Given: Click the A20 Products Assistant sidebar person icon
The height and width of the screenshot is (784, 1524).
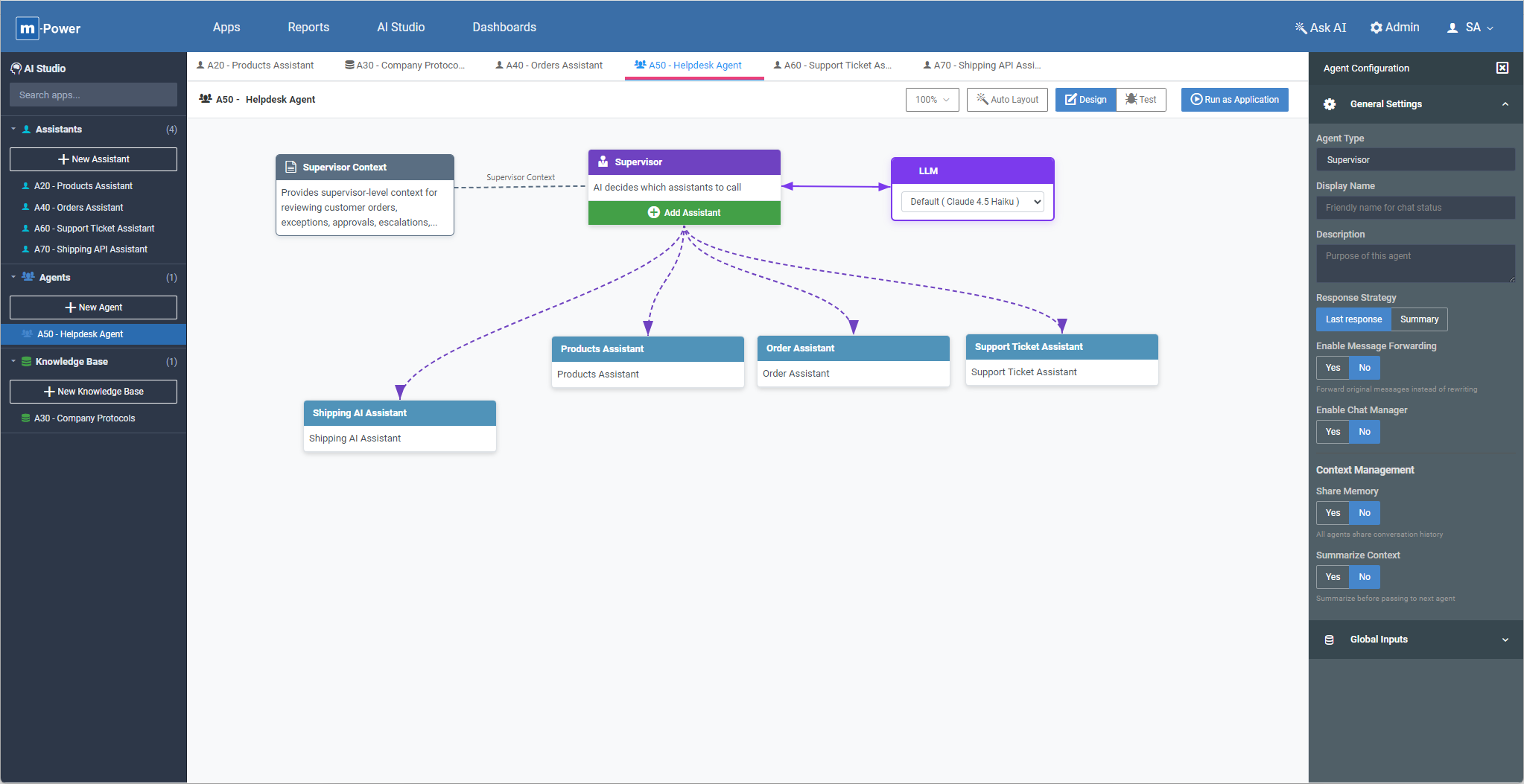Looking at the screenshot, I should click(26, 186).
